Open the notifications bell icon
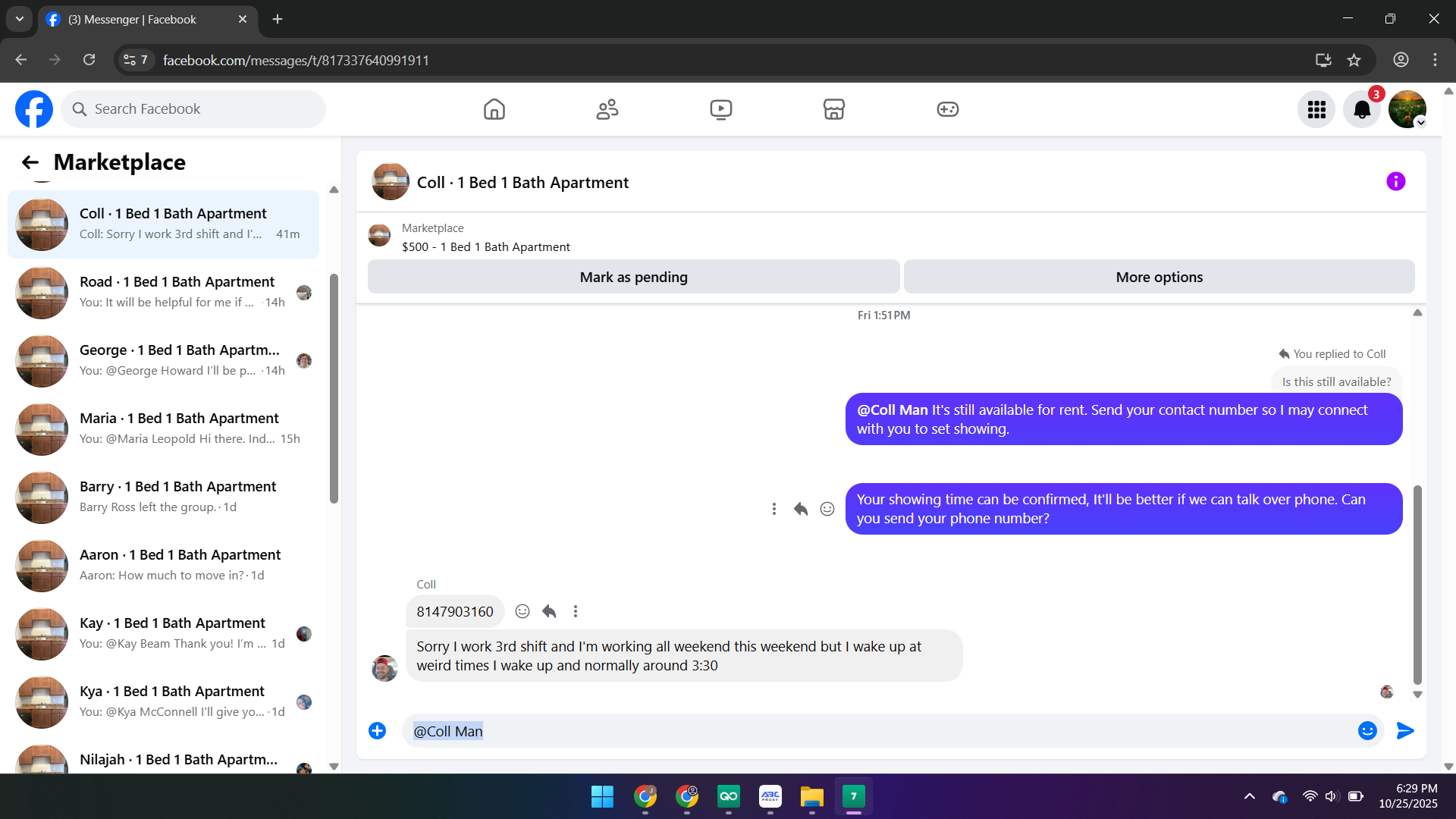The width and height of the screenshot is (1456, 819). (x=1361, y=110)
